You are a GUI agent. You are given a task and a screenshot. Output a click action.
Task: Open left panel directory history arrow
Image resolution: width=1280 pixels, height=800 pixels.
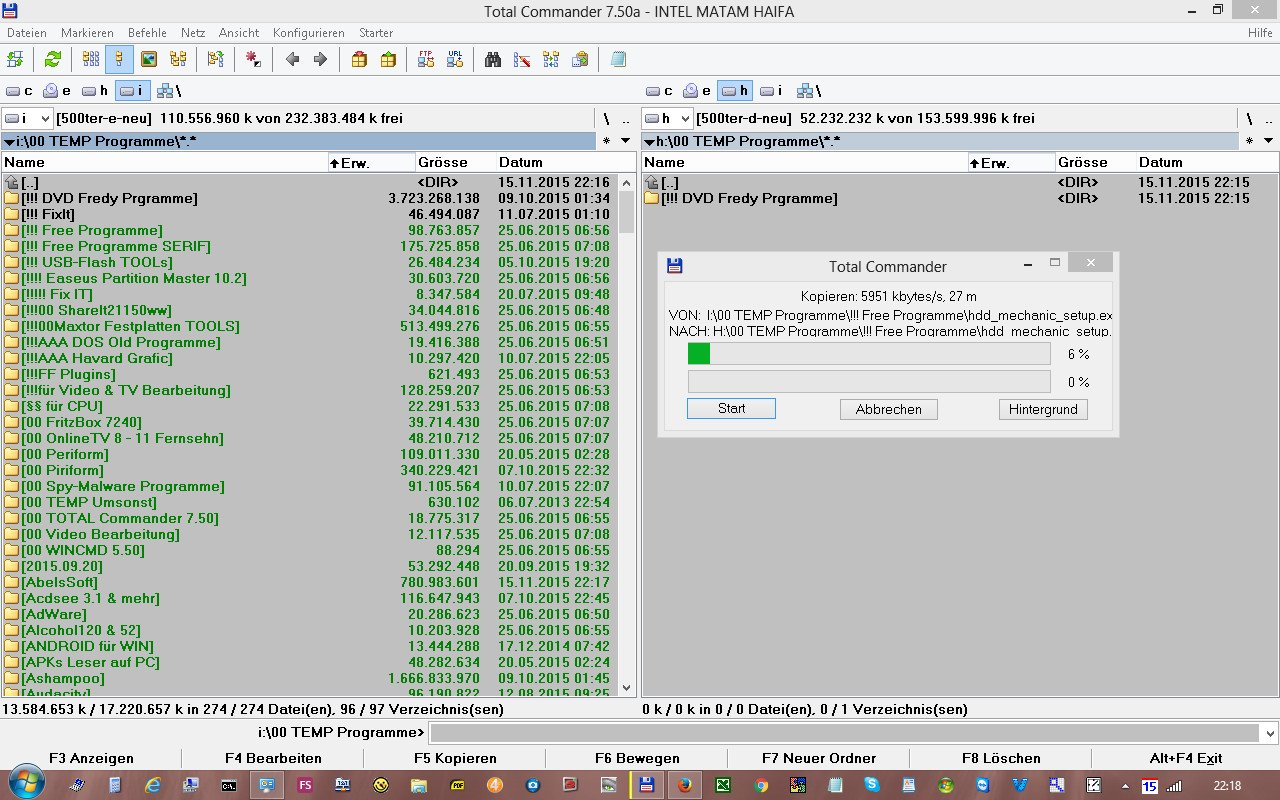tap(625, 141)
